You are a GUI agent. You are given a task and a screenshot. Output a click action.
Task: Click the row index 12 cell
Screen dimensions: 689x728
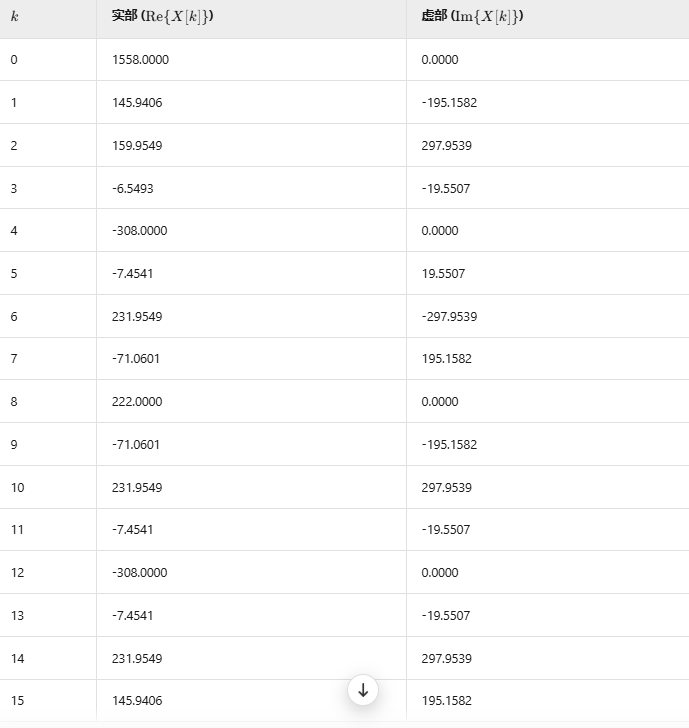pyautogui.click(x=17, y=573)
